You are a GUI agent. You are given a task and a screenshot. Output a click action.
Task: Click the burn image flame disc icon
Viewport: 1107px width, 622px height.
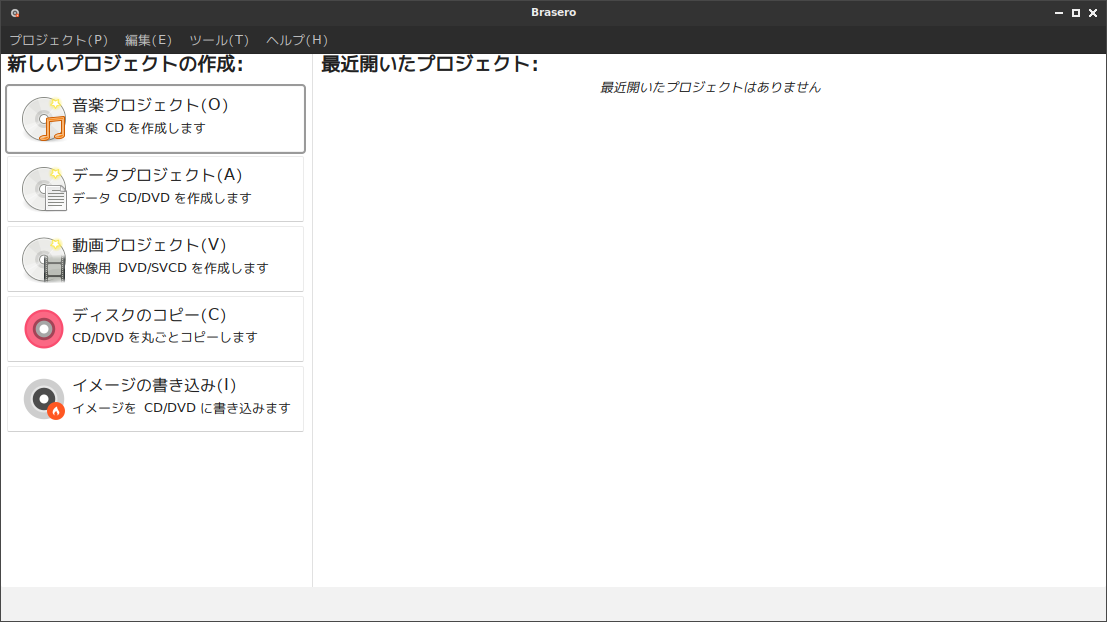44,399
